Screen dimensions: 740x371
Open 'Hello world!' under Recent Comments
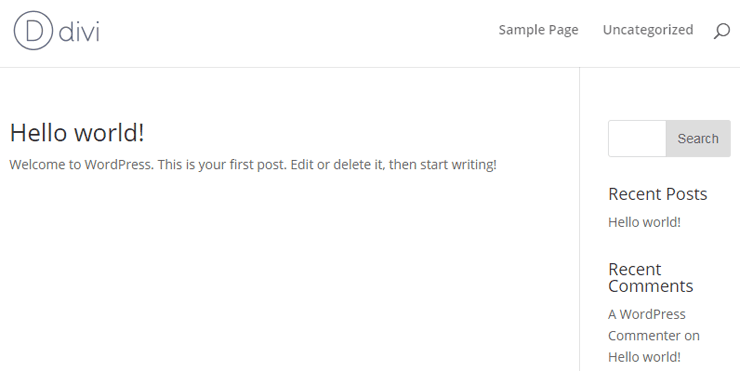(644, 357)
